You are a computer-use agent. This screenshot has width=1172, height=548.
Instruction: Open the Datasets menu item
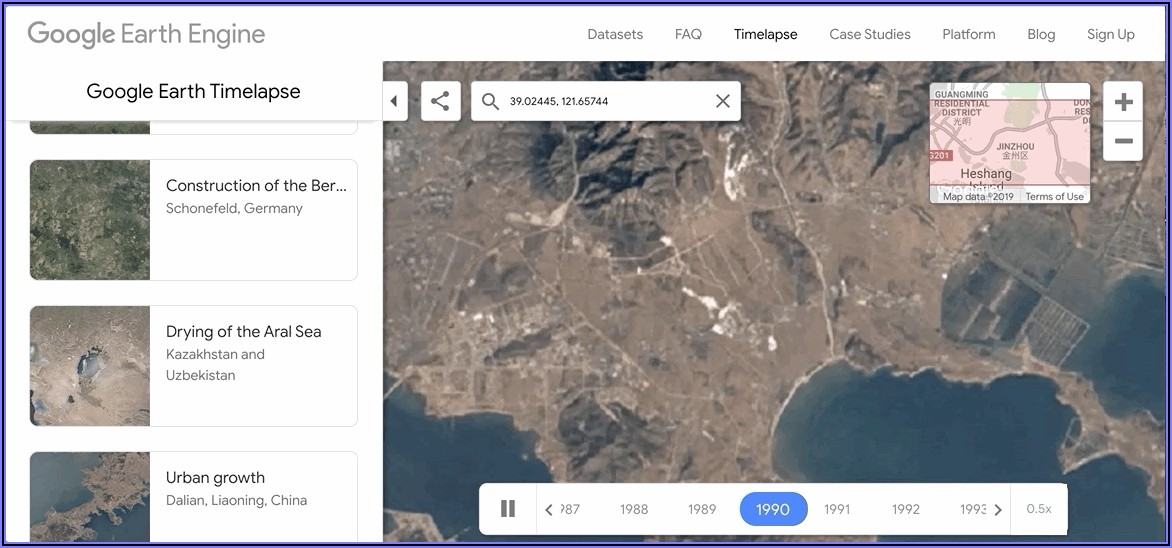(615, 34)
